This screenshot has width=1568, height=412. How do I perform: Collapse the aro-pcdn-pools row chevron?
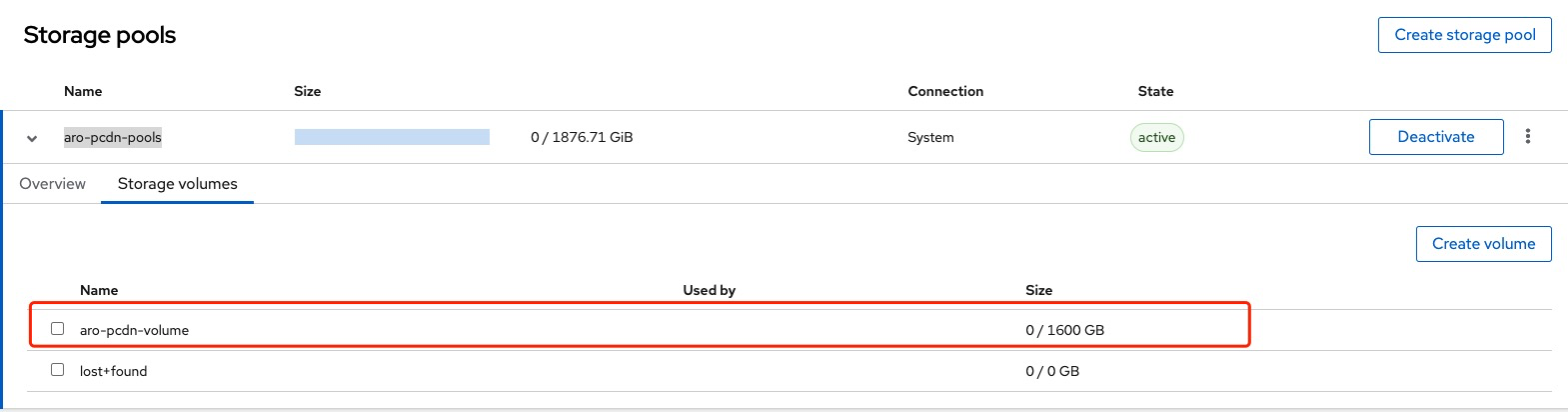[x=32, y=138]
